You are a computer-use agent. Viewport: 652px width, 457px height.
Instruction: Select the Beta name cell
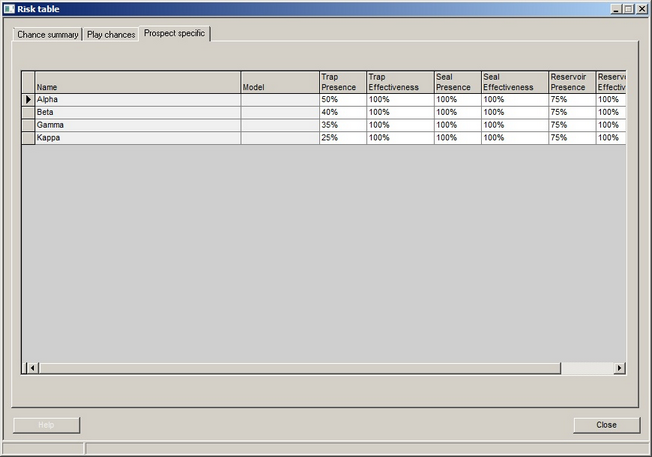tap(137, 112)
